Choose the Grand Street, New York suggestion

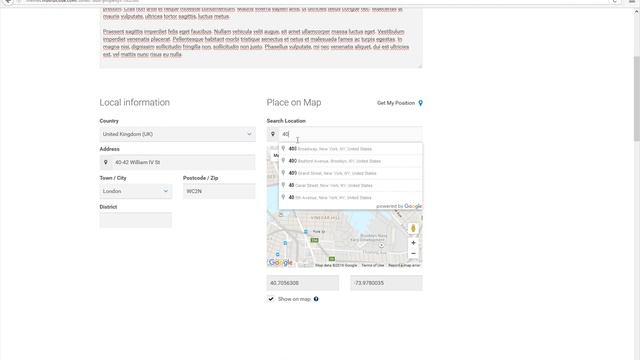click(351, 173)
